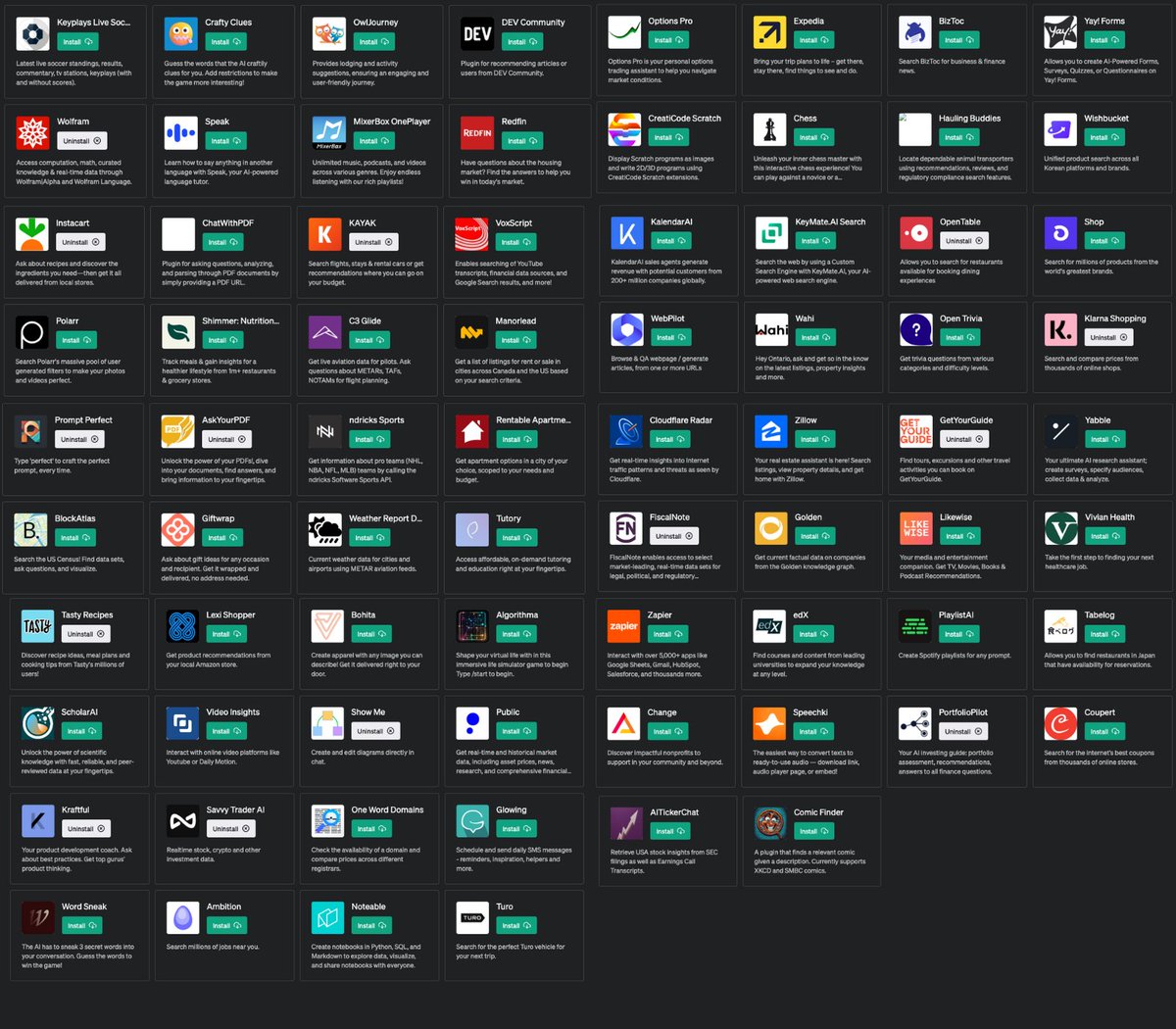Viewport: 1176px width, 1029px height.
Task: Click the Polarr circle icon
Action: (x=32, y=333)
